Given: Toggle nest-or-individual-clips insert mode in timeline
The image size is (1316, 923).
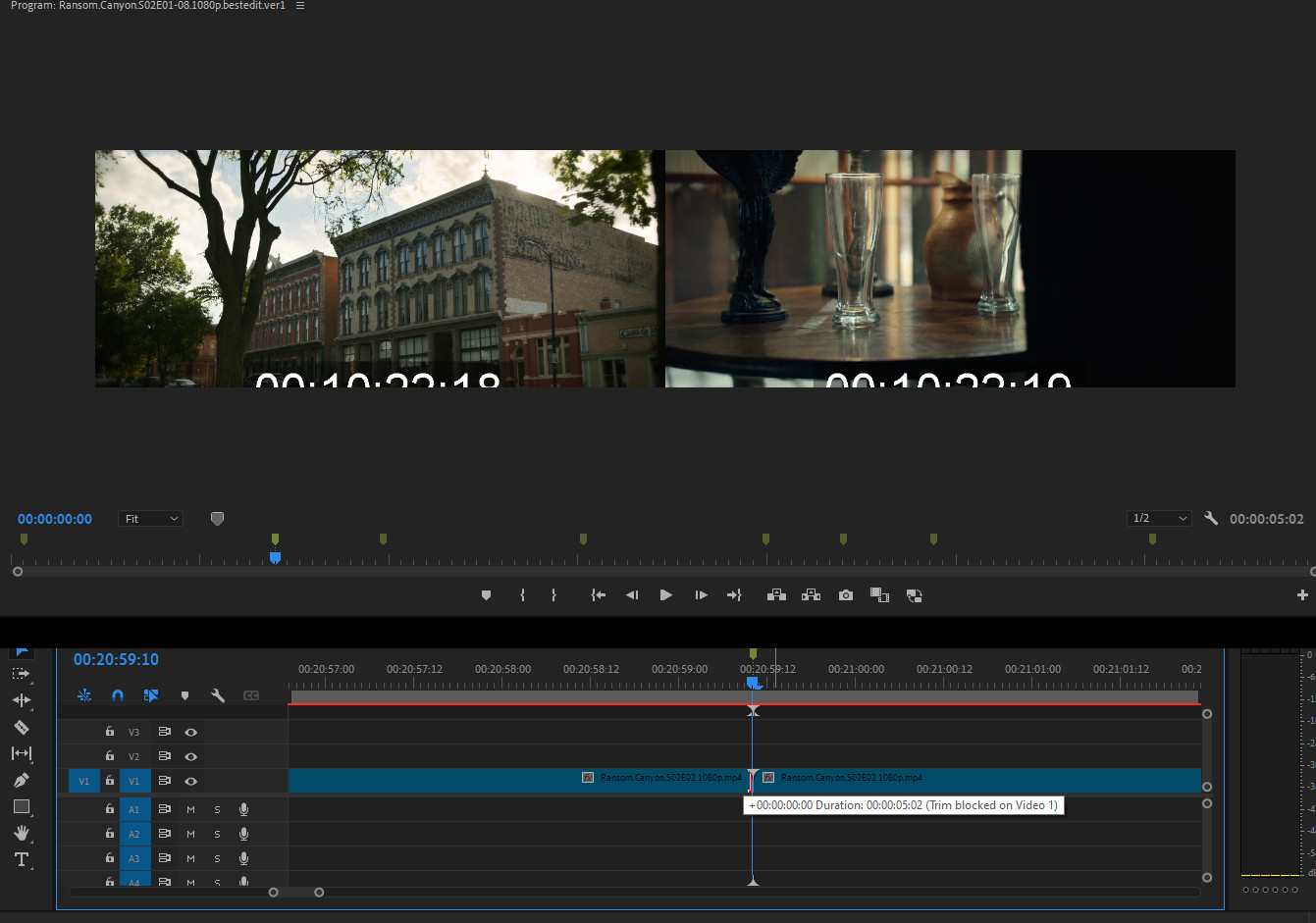Looking at the screenshot, I should click(84, 695).
